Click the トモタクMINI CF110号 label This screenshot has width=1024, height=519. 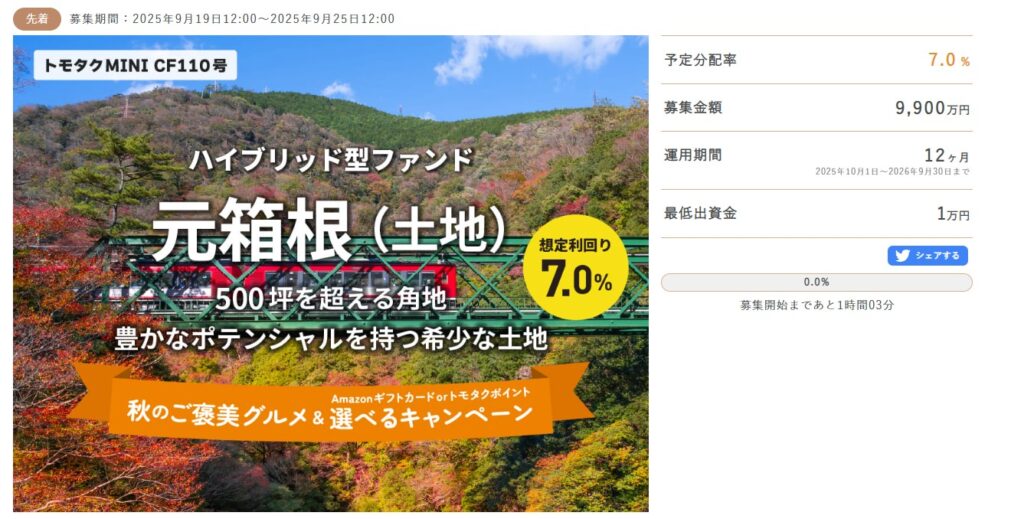tap(135, 65)
